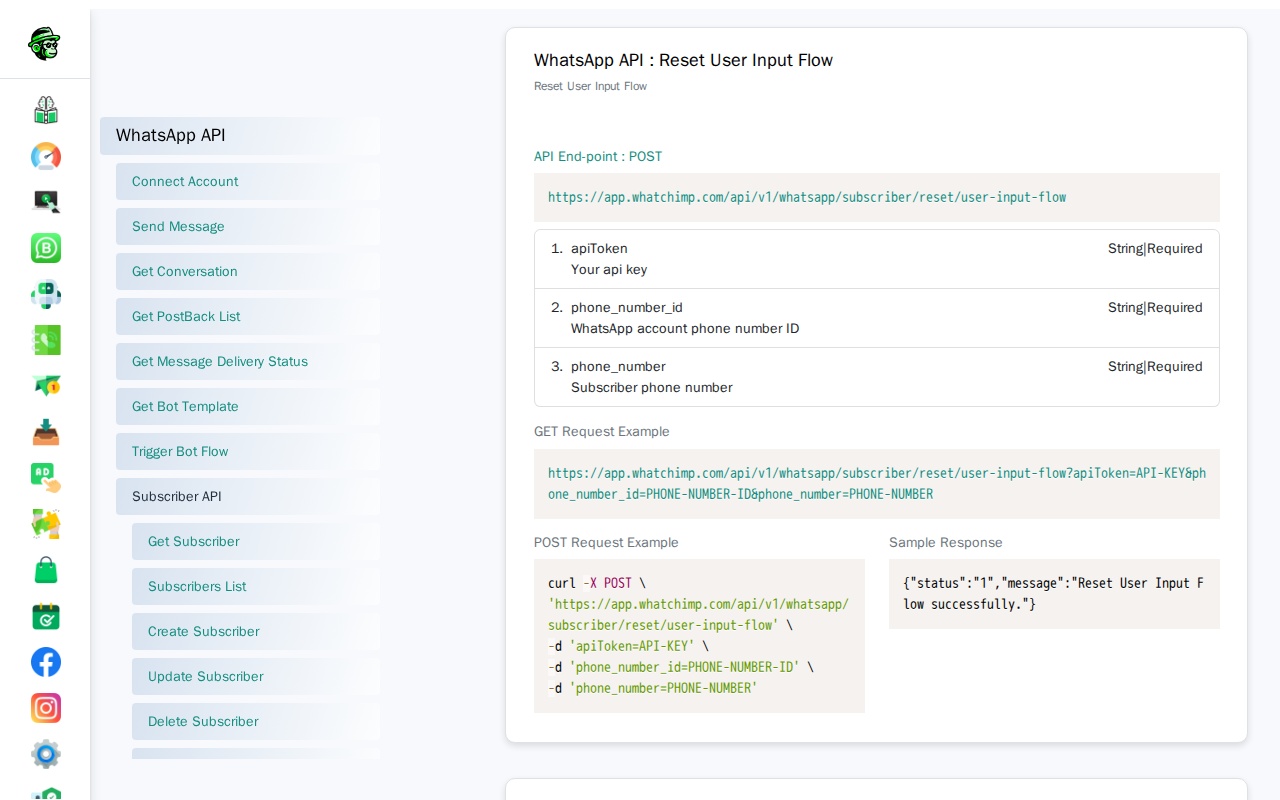Select Subscribers List sub-item

pos(256,587)
